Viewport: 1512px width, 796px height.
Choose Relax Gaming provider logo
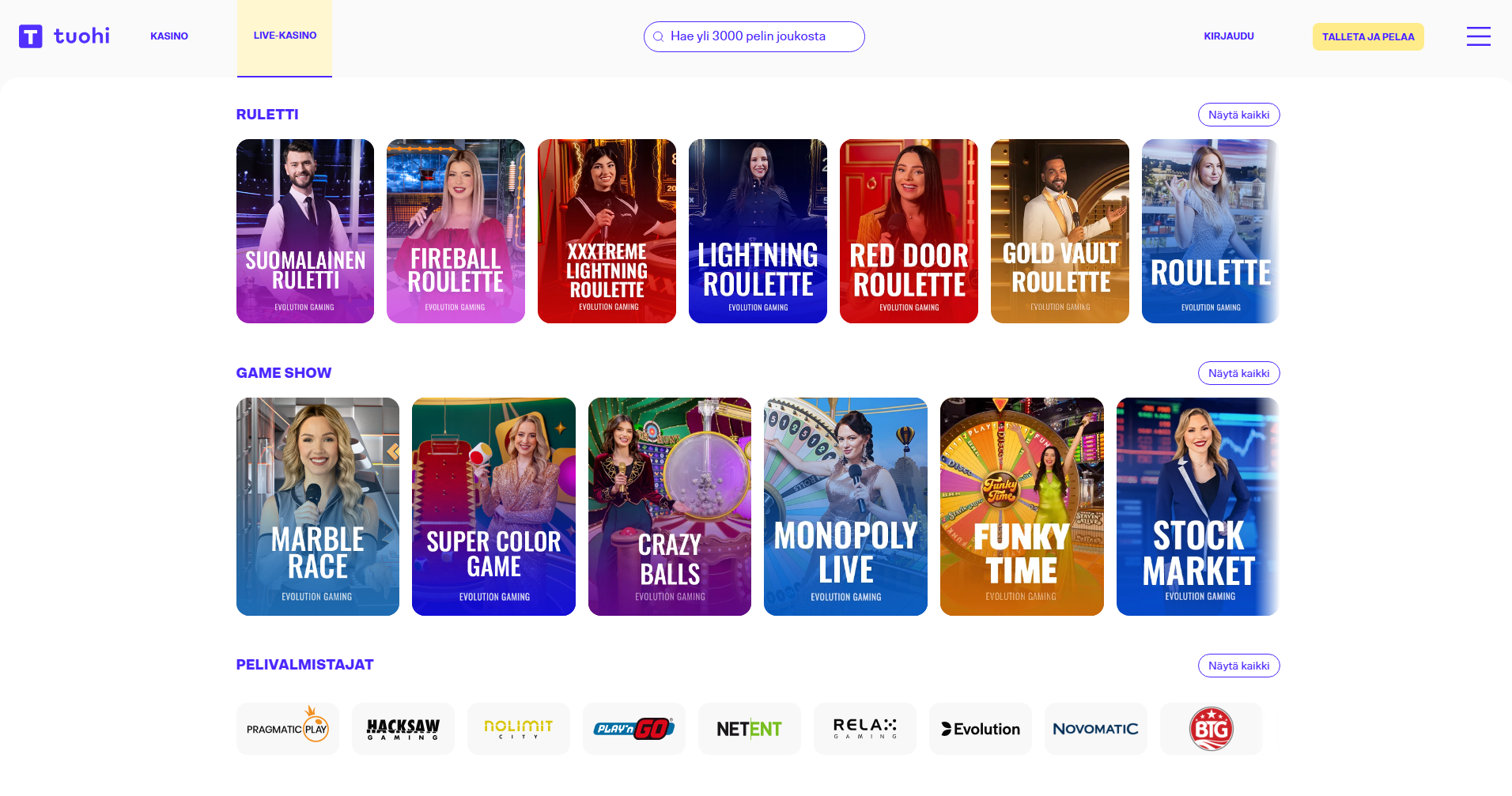[x=865, y=729]
